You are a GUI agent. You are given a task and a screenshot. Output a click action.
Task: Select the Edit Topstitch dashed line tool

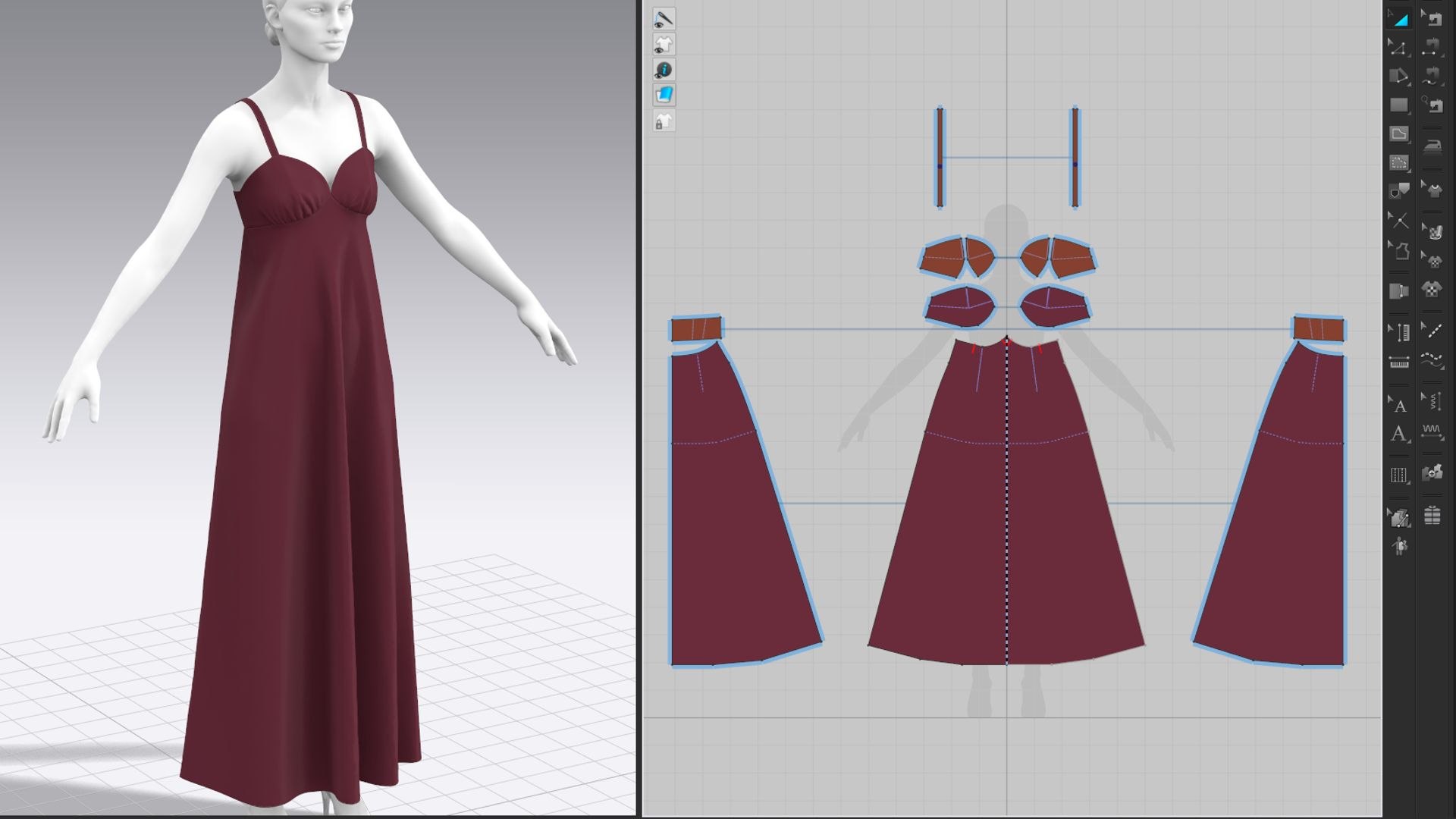(x=1432, y=330)
